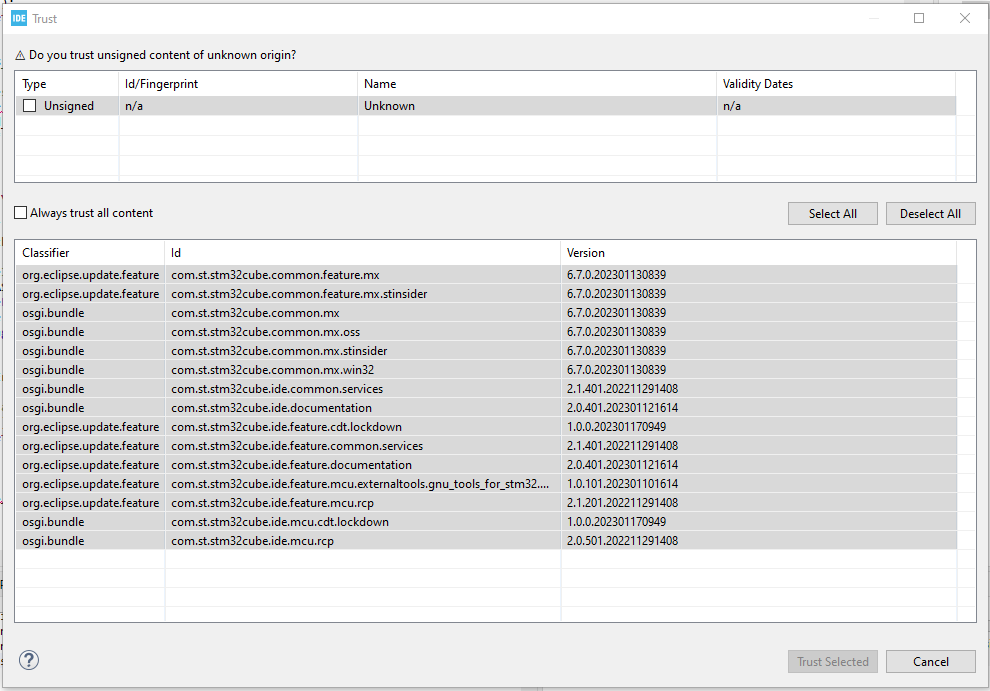The width and height of the screenshot is (990, 691).
Task: Select row com.st.stm32cube.ide.common.services
Action: [486, 388]
